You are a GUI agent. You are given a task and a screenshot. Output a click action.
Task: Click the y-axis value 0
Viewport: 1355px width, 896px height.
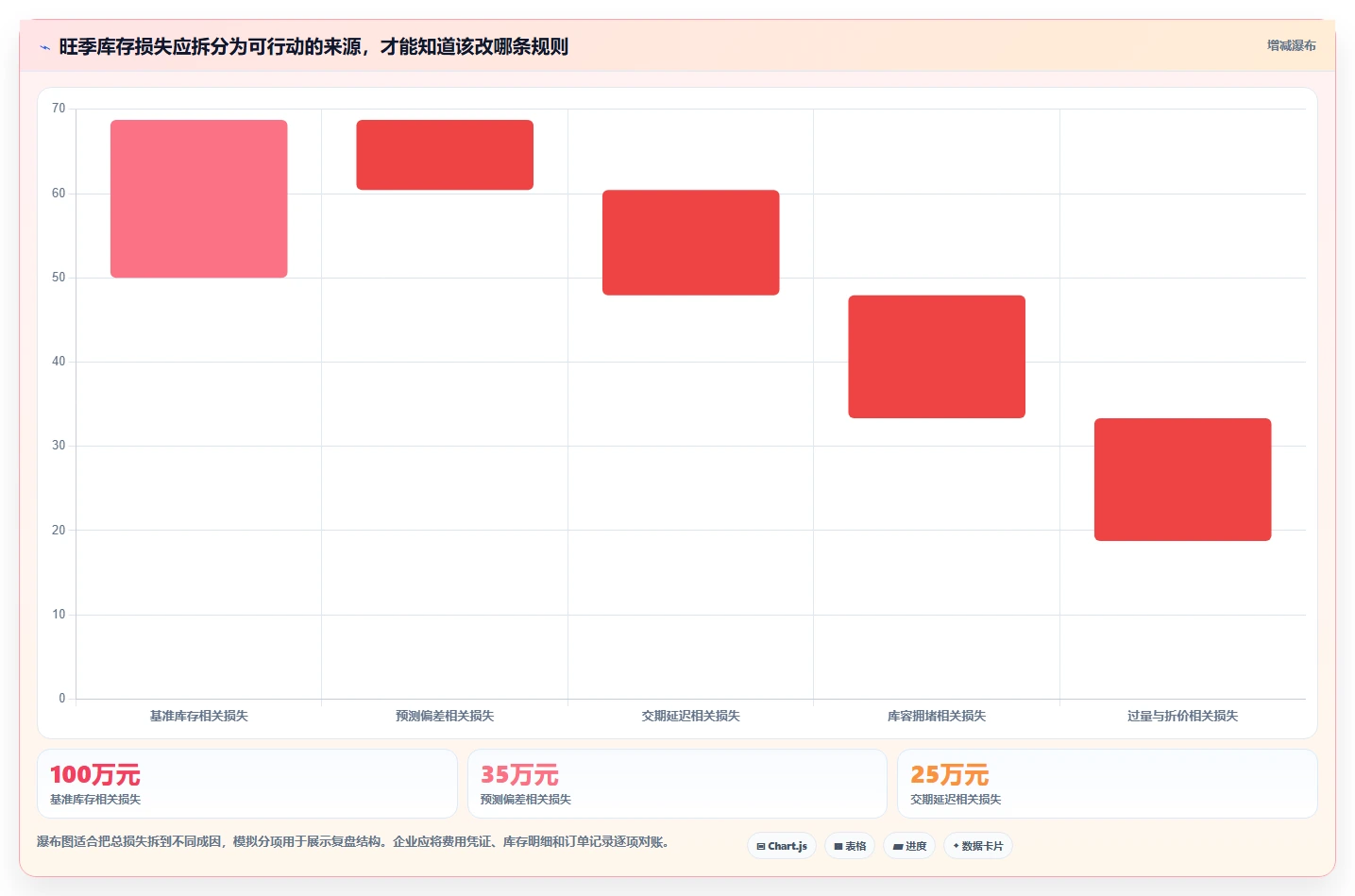(x=62, y=699)
